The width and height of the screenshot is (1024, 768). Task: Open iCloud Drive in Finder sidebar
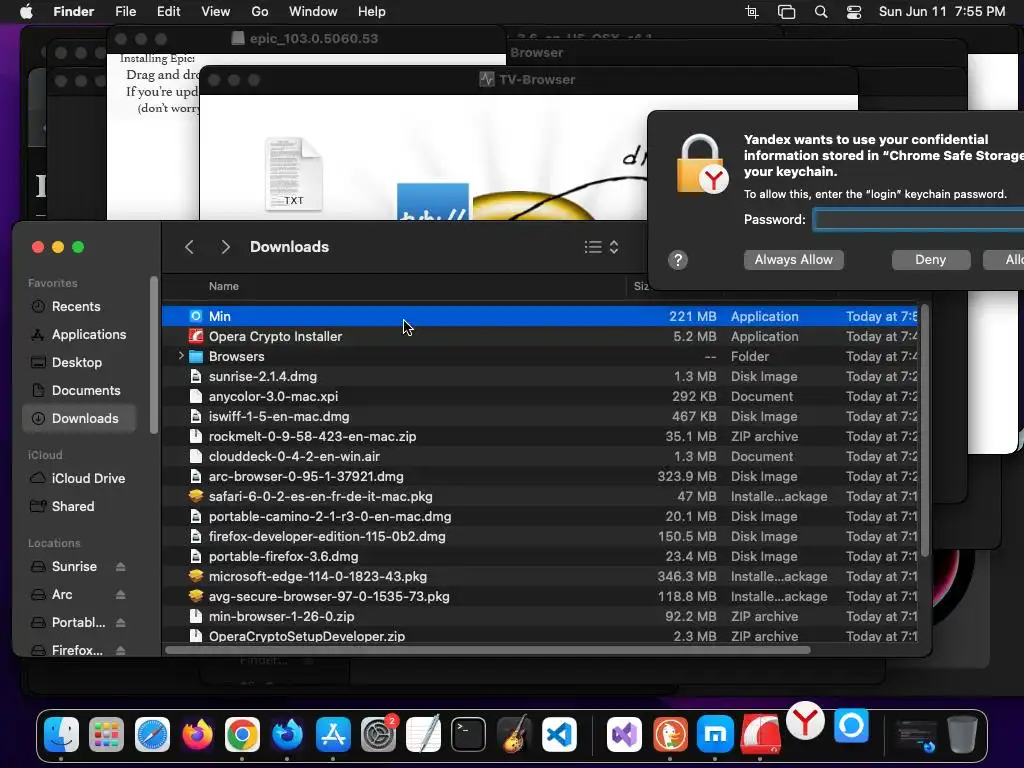(x=80, y=479)
